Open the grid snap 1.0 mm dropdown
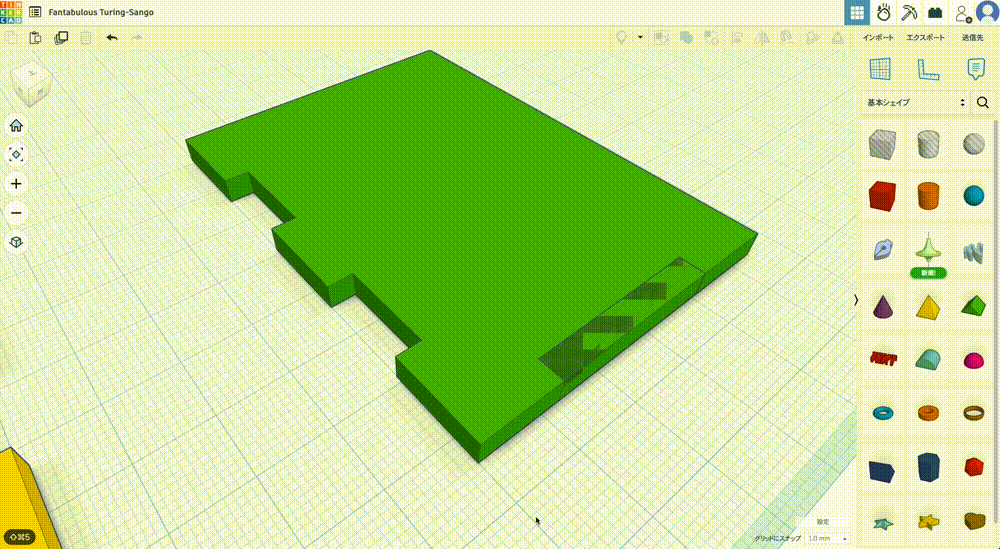1000x549 pixels. [825, 538]
